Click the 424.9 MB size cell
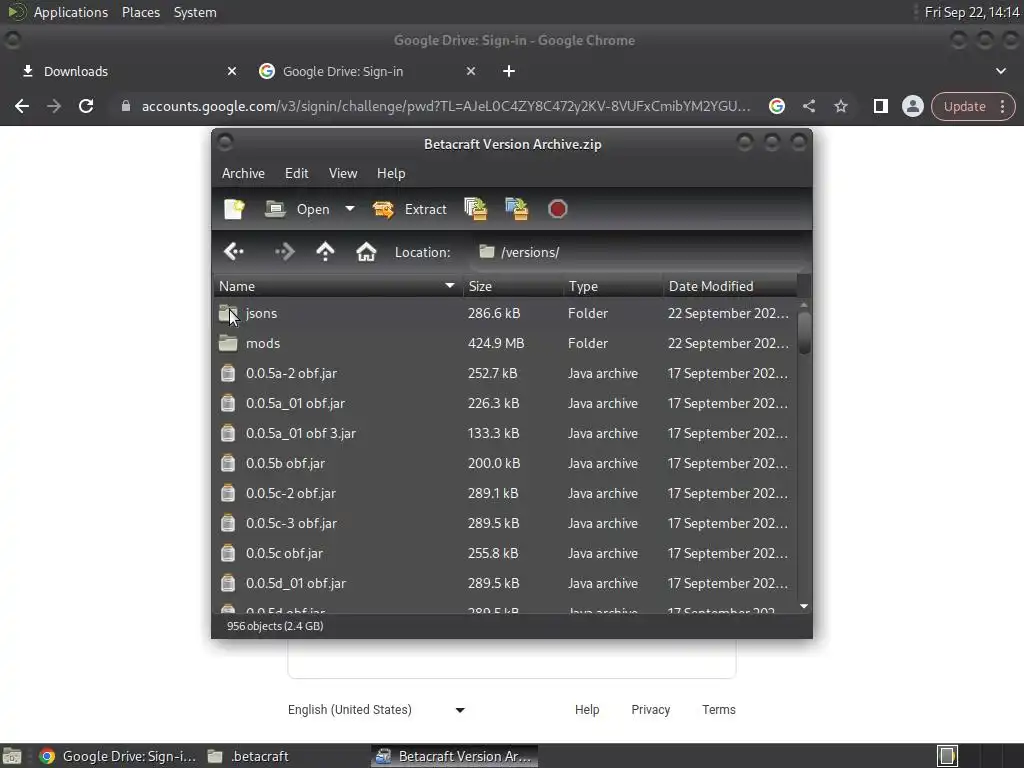 pos(496,344)
